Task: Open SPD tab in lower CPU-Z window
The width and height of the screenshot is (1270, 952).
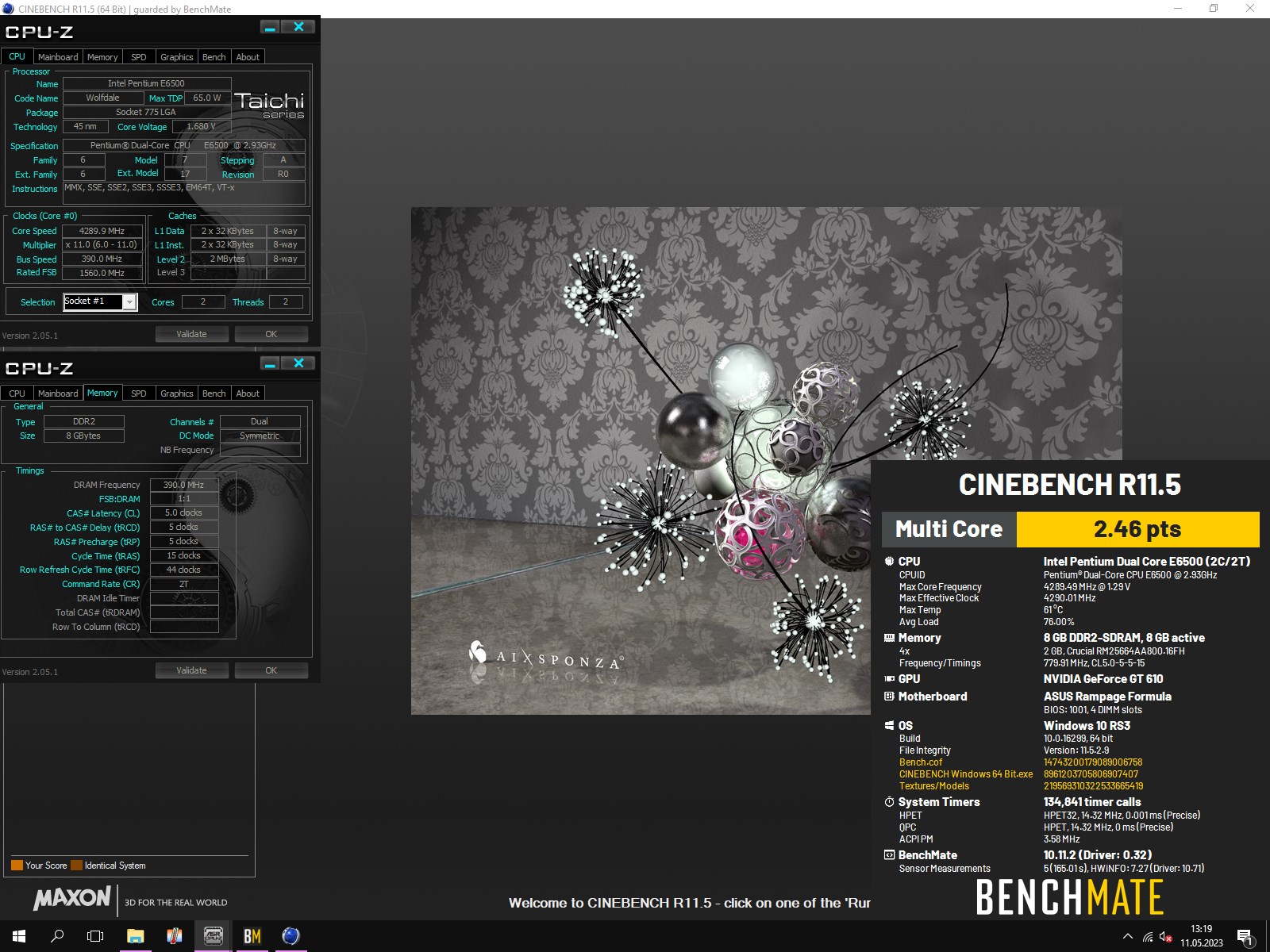Action: 139,393
